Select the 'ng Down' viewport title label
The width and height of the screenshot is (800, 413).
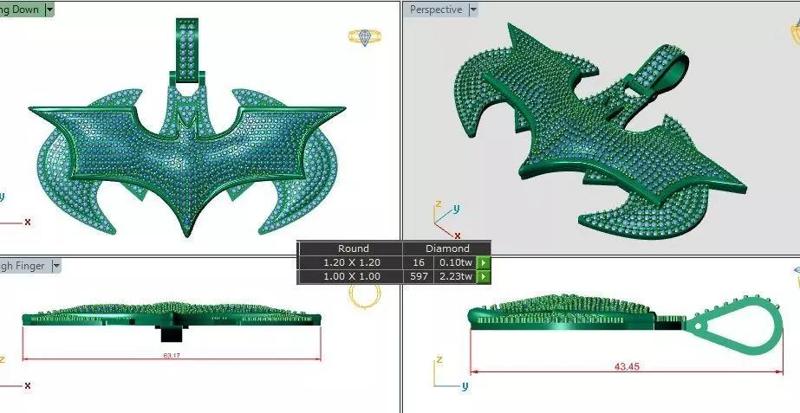19,9
